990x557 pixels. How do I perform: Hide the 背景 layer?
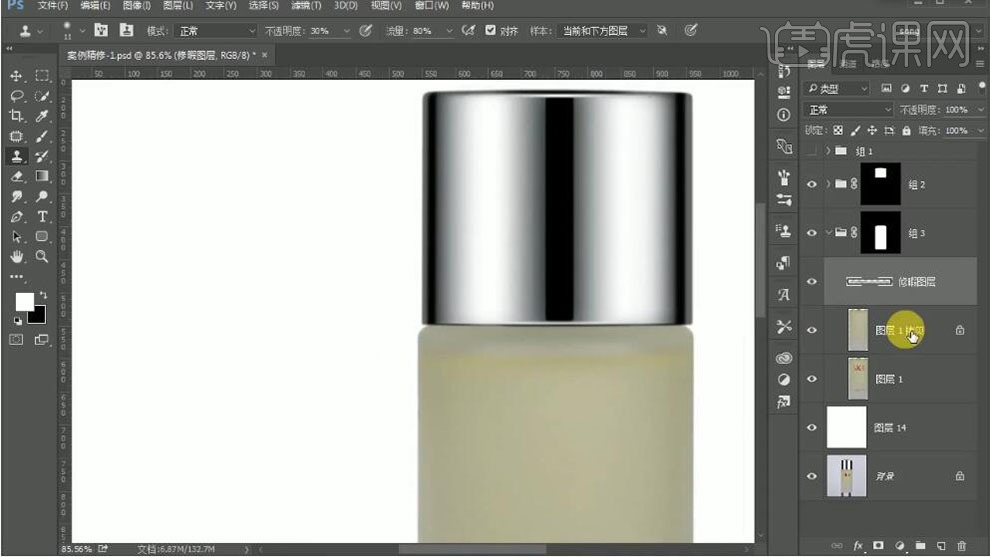pos(812,476)
